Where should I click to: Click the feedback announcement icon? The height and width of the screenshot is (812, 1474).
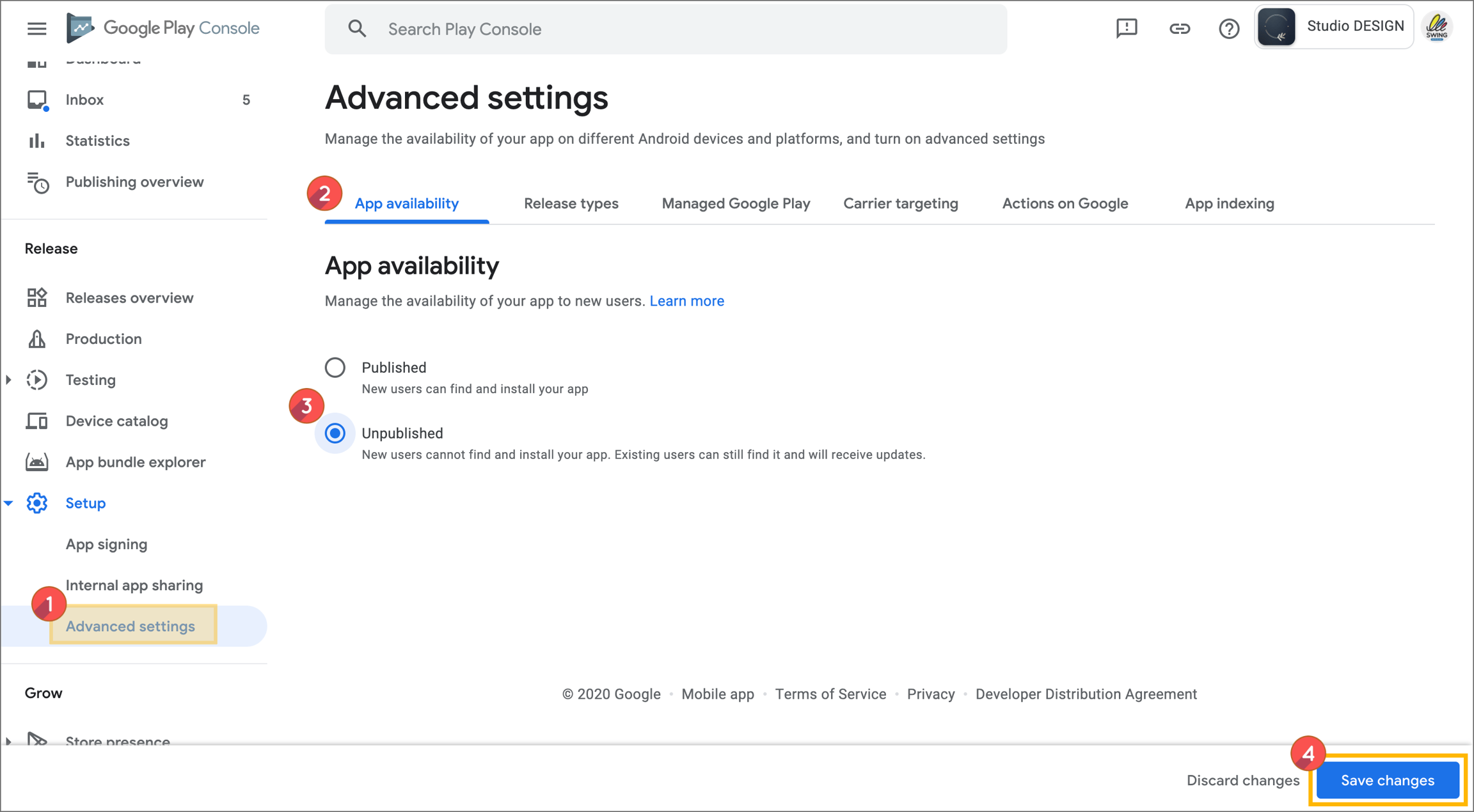[x=1126, y=28]
